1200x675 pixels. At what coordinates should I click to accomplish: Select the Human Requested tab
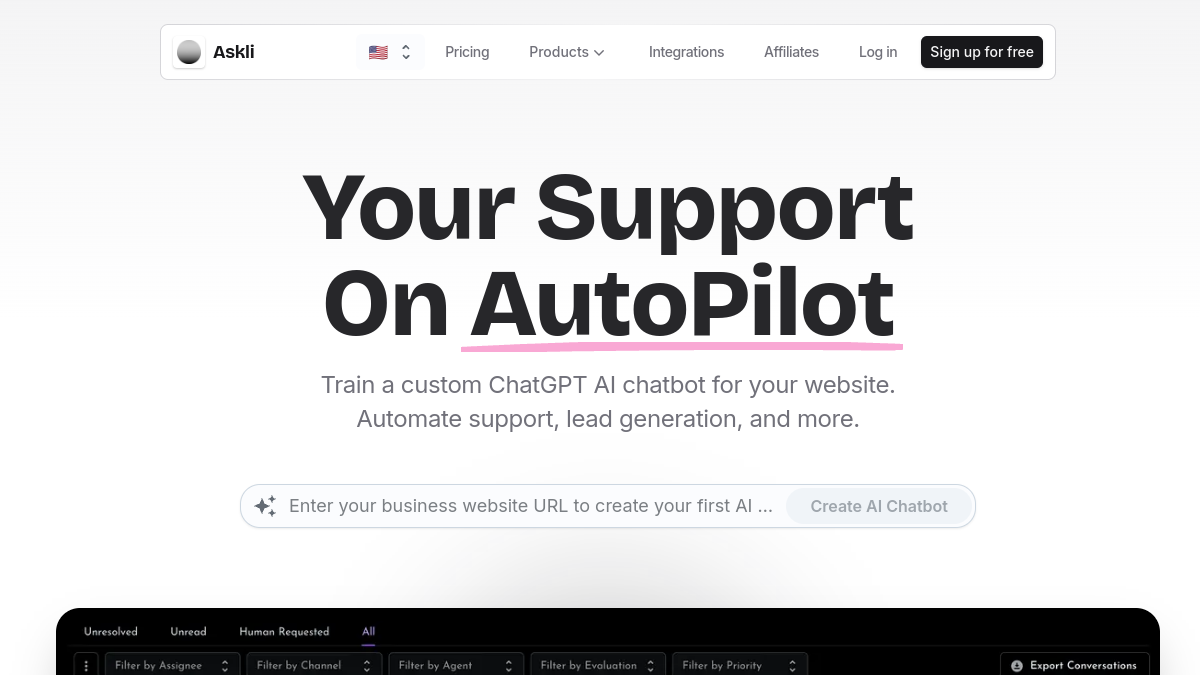(284, 632)
